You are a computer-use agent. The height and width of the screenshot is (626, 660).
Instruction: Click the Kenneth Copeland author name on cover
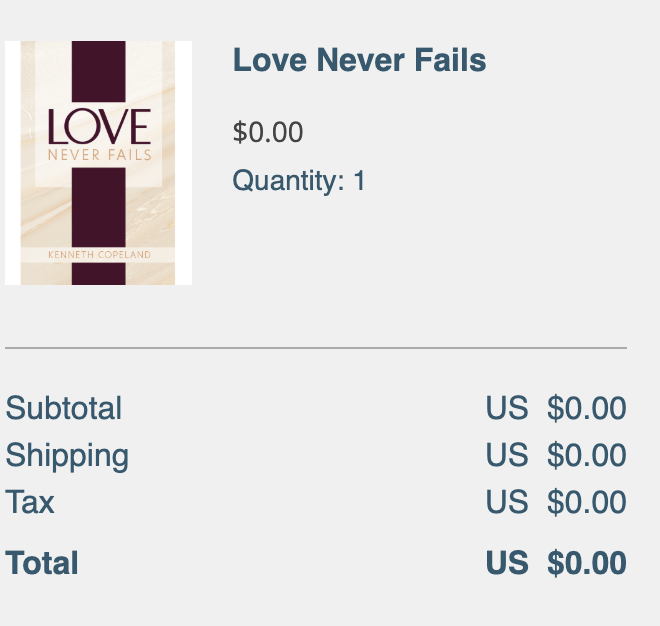99,255
